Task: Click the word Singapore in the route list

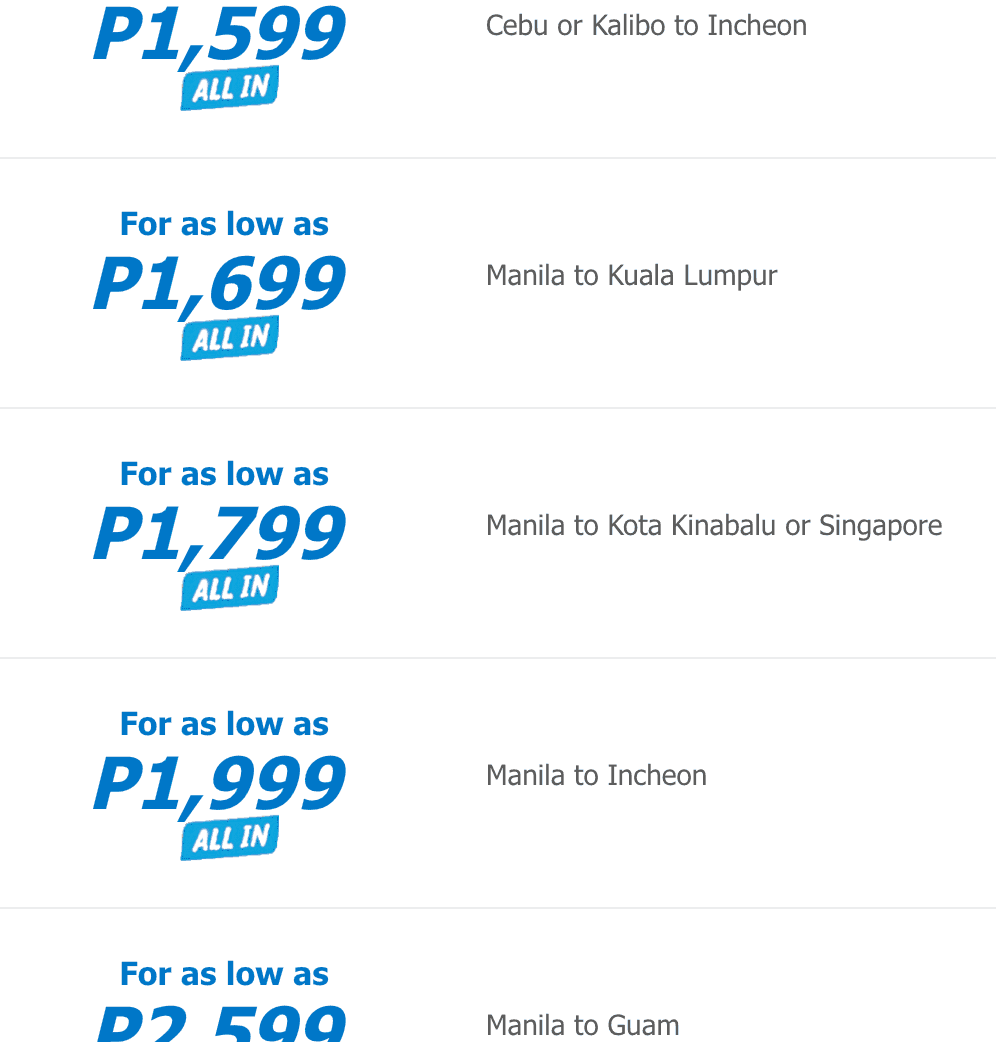Action: [880, 526]
